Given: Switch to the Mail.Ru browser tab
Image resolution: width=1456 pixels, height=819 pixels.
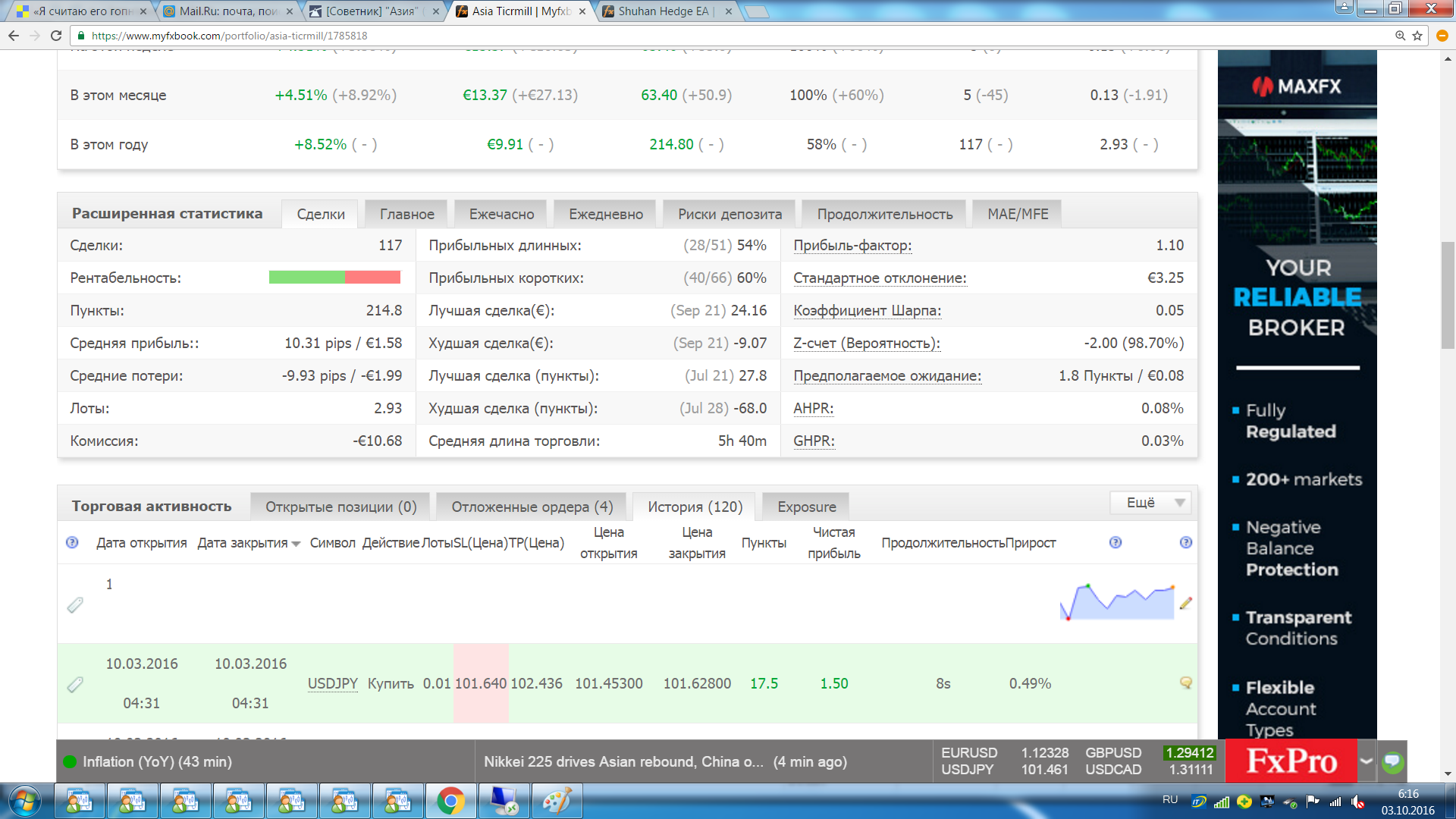Looking at the screenshot, I should pyautogui.click(x=227, y=11).
